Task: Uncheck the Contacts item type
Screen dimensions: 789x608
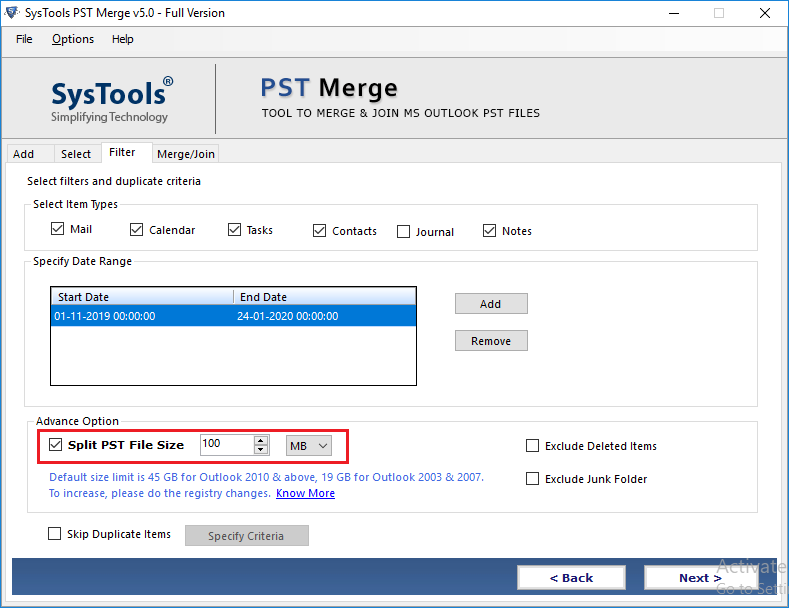Action: click(x=320, y=231)
